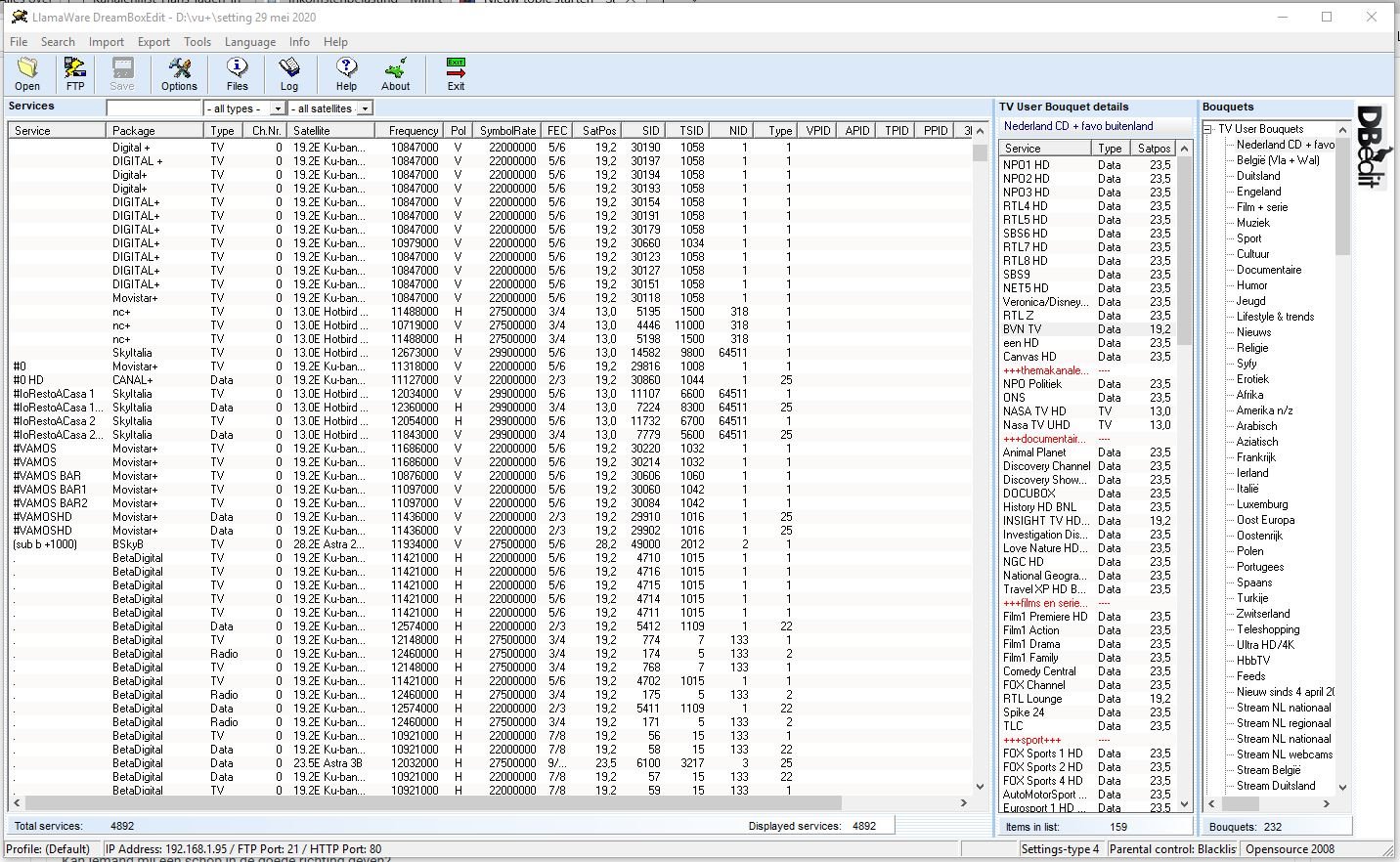
Task: Select the #0 HD service row
Action: (489, 380)
